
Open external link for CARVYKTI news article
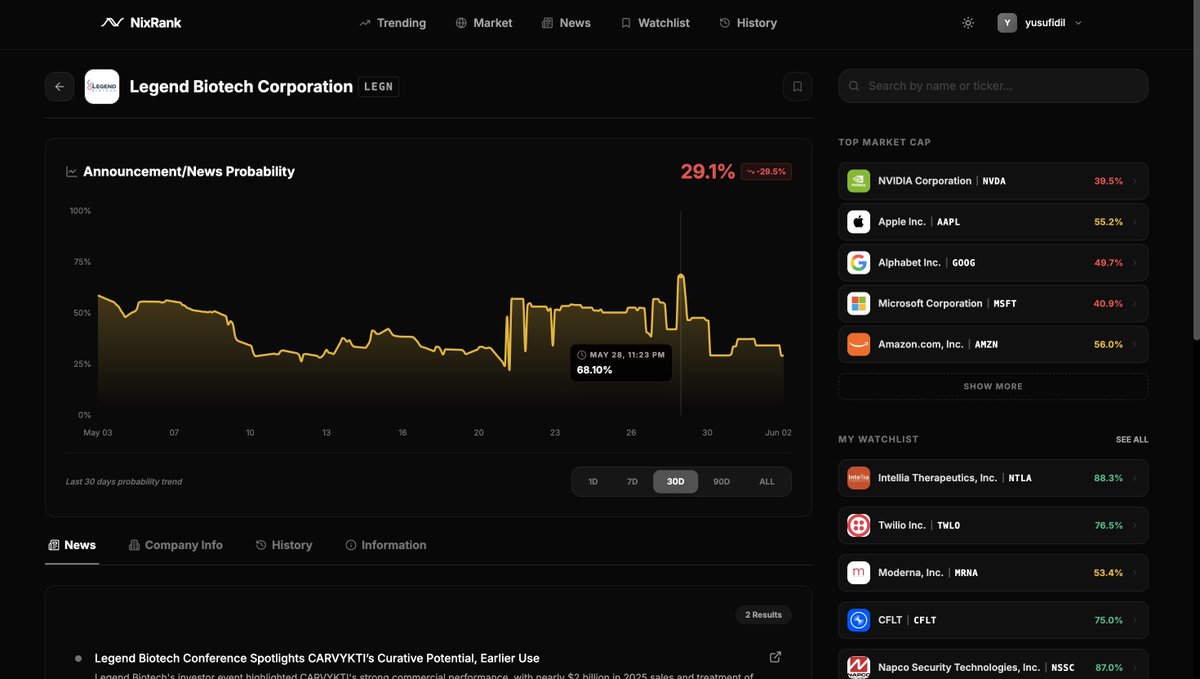[775, 657]
